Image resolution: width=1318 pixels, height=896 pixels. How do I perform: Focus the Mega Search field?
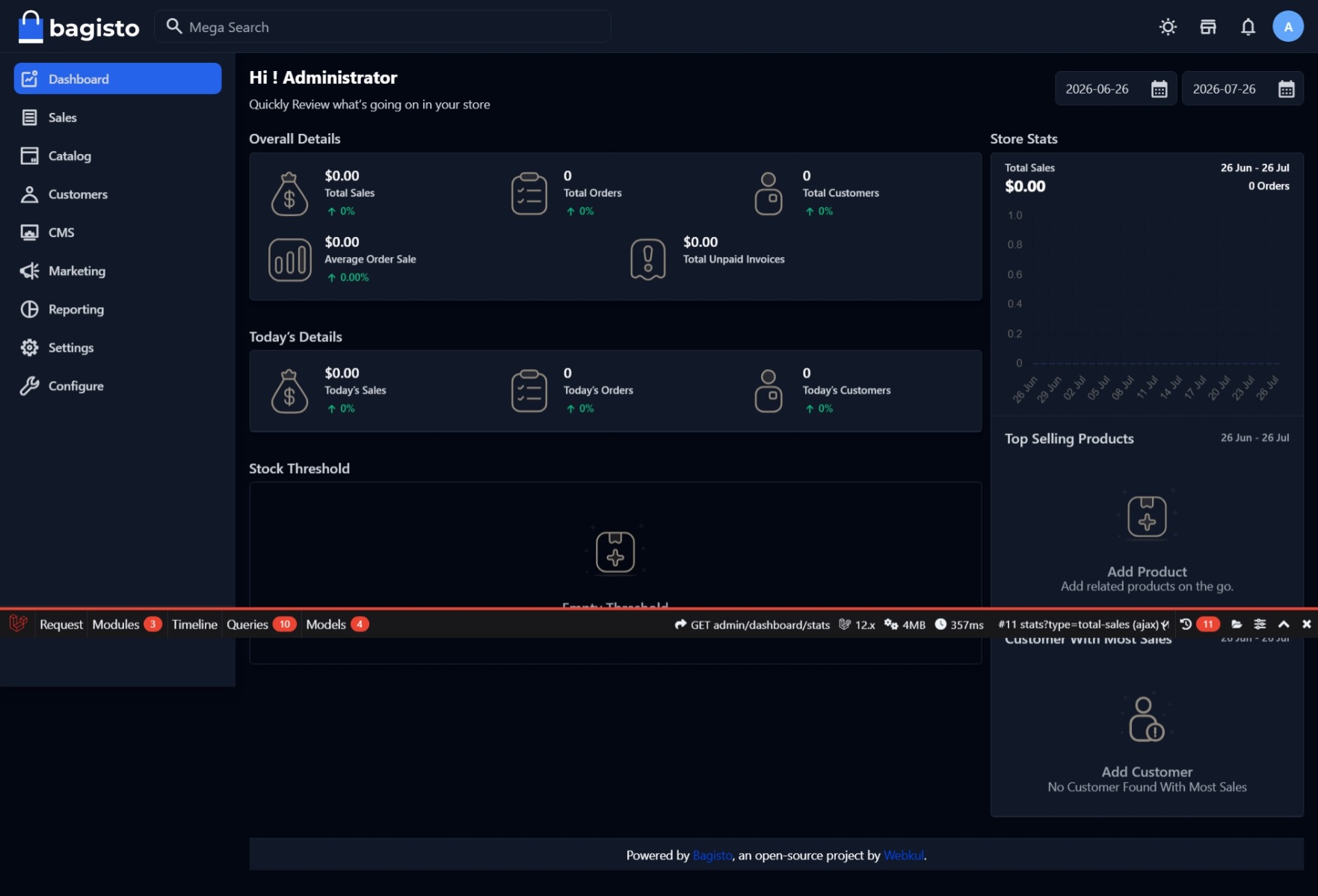(x=382, y=27)
